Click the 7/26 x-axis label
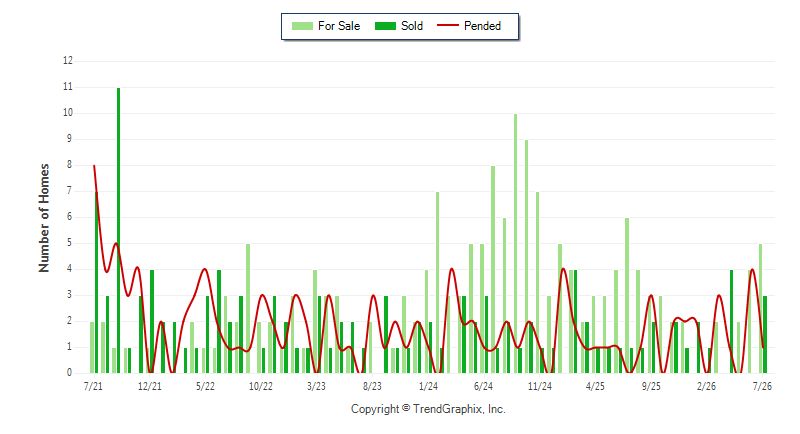800x434 pixels. click(762, 387)
